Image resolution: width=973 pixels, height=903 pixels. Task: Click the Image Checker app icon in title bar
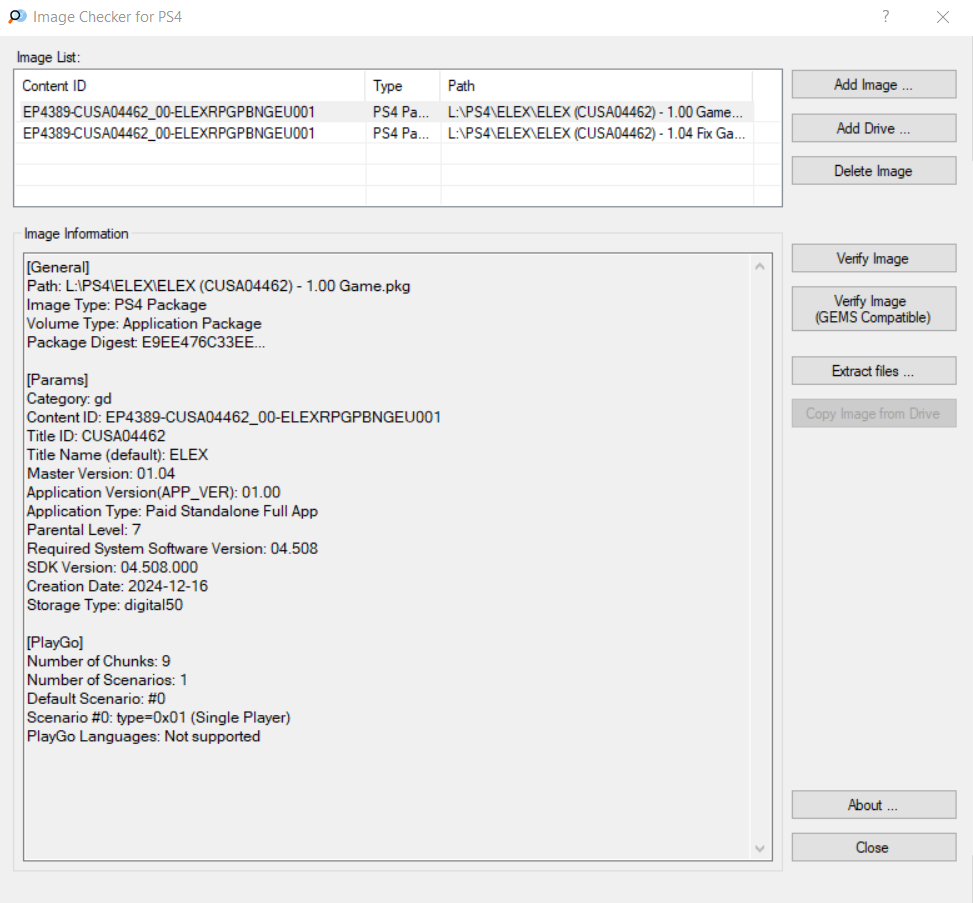tap(17, 17)
